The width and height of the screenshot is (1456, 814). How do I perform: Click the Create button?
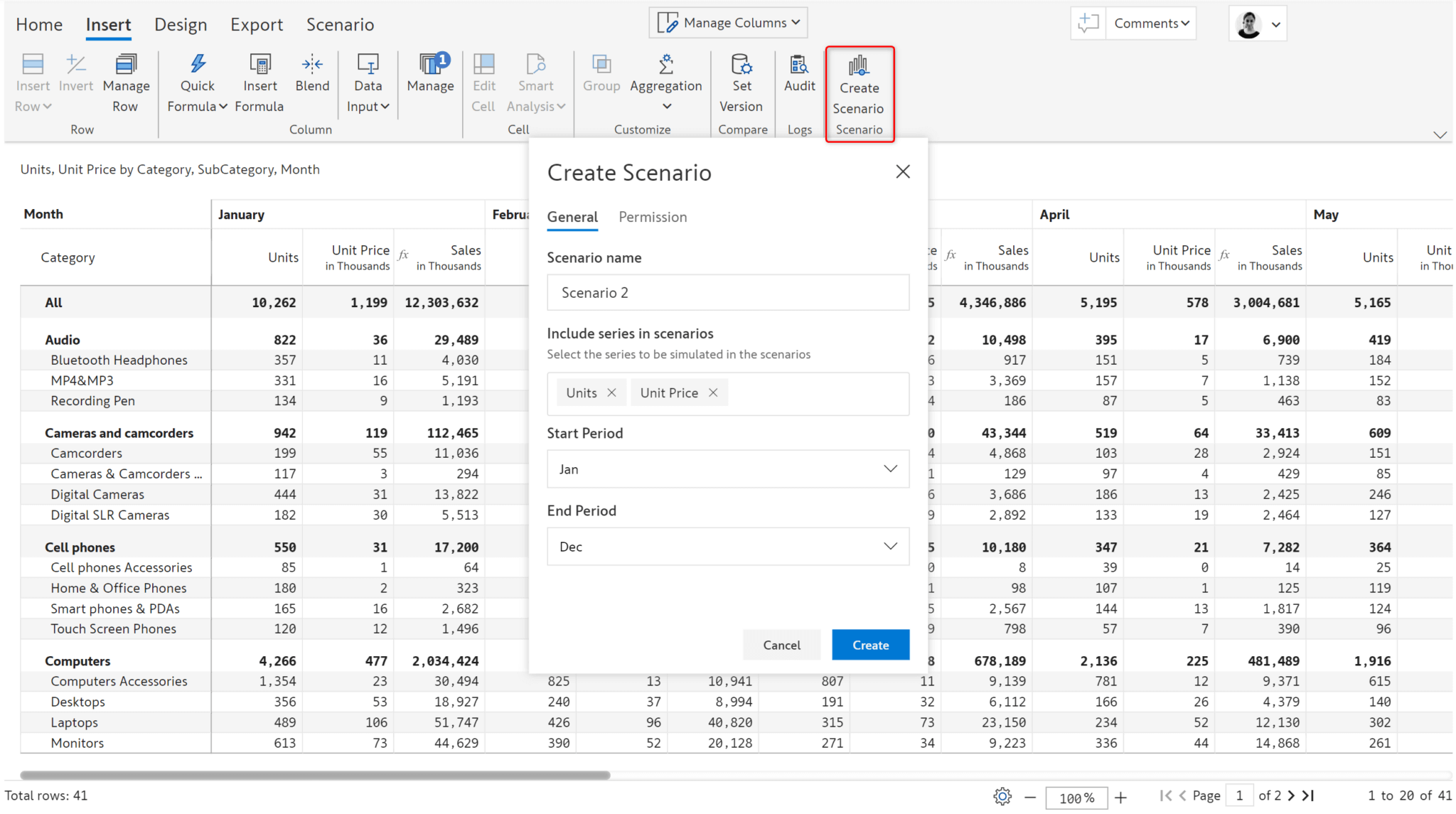pos(870,645)
